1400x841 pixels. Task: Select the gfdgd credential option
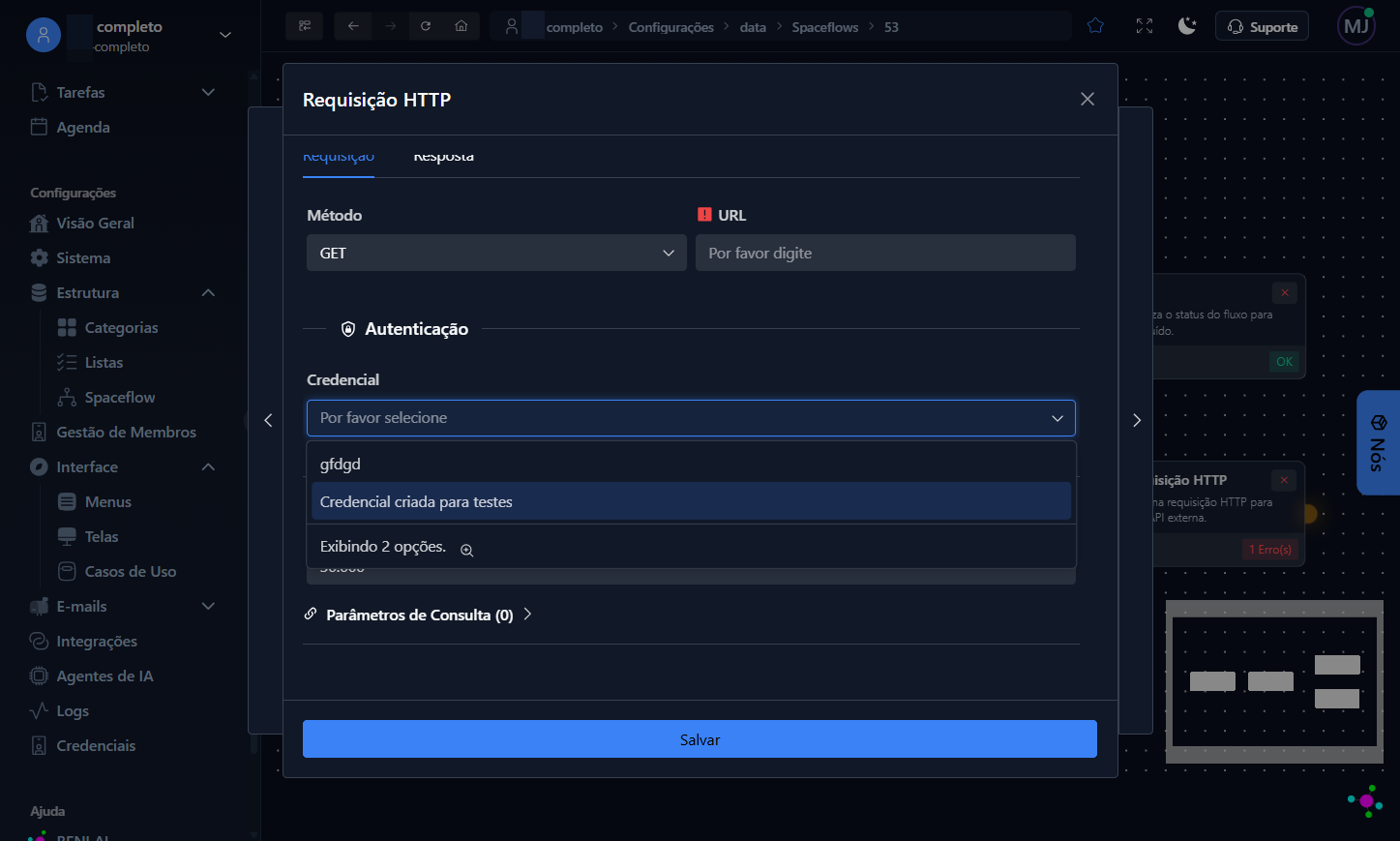(691, 464)
